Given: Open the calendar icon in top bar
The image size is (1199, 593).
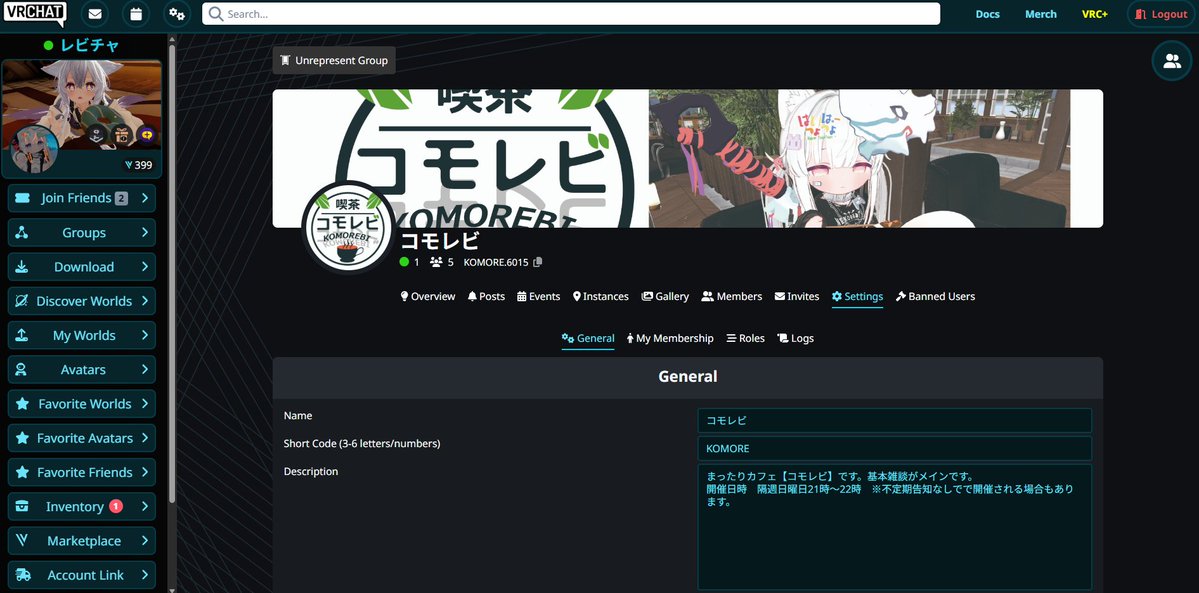Looking at the screenshot, I should pos(135,14).
